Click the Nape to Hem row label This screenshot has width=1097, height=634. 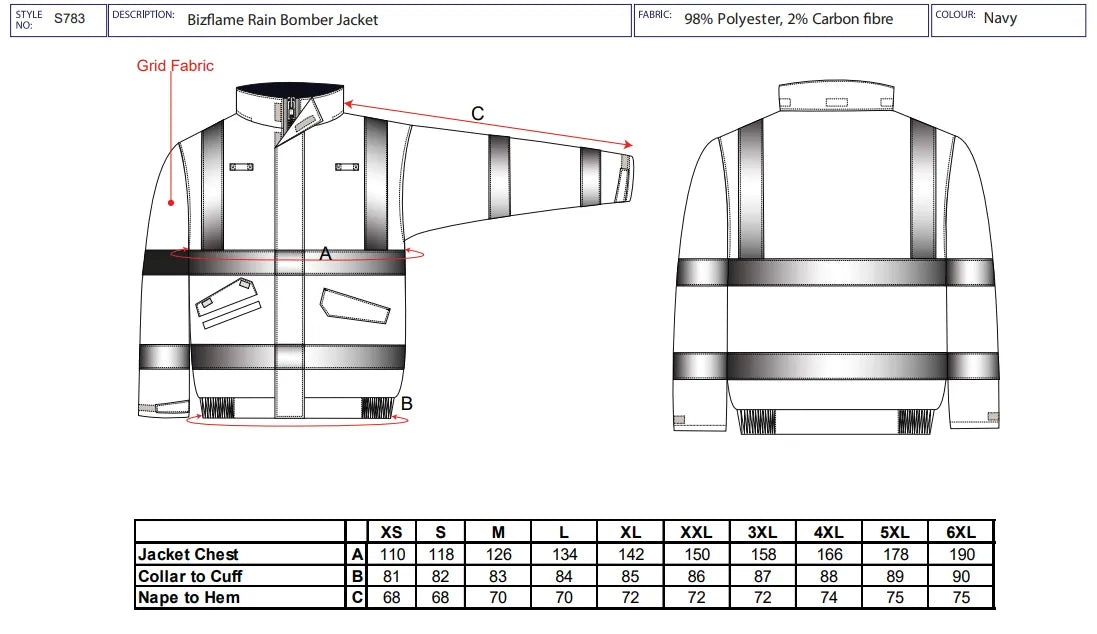189,598
